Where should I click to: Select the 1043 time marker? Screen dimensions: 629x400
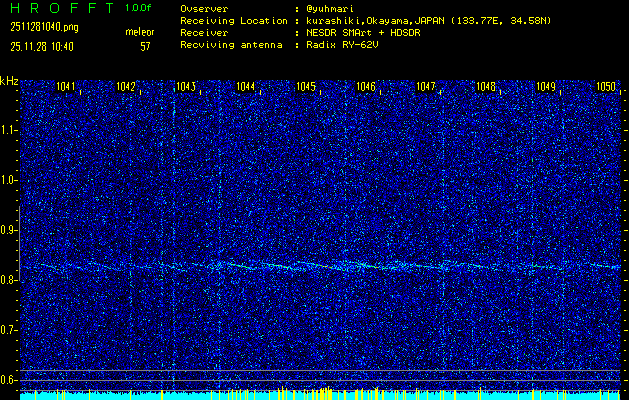[x=186, y=87]
